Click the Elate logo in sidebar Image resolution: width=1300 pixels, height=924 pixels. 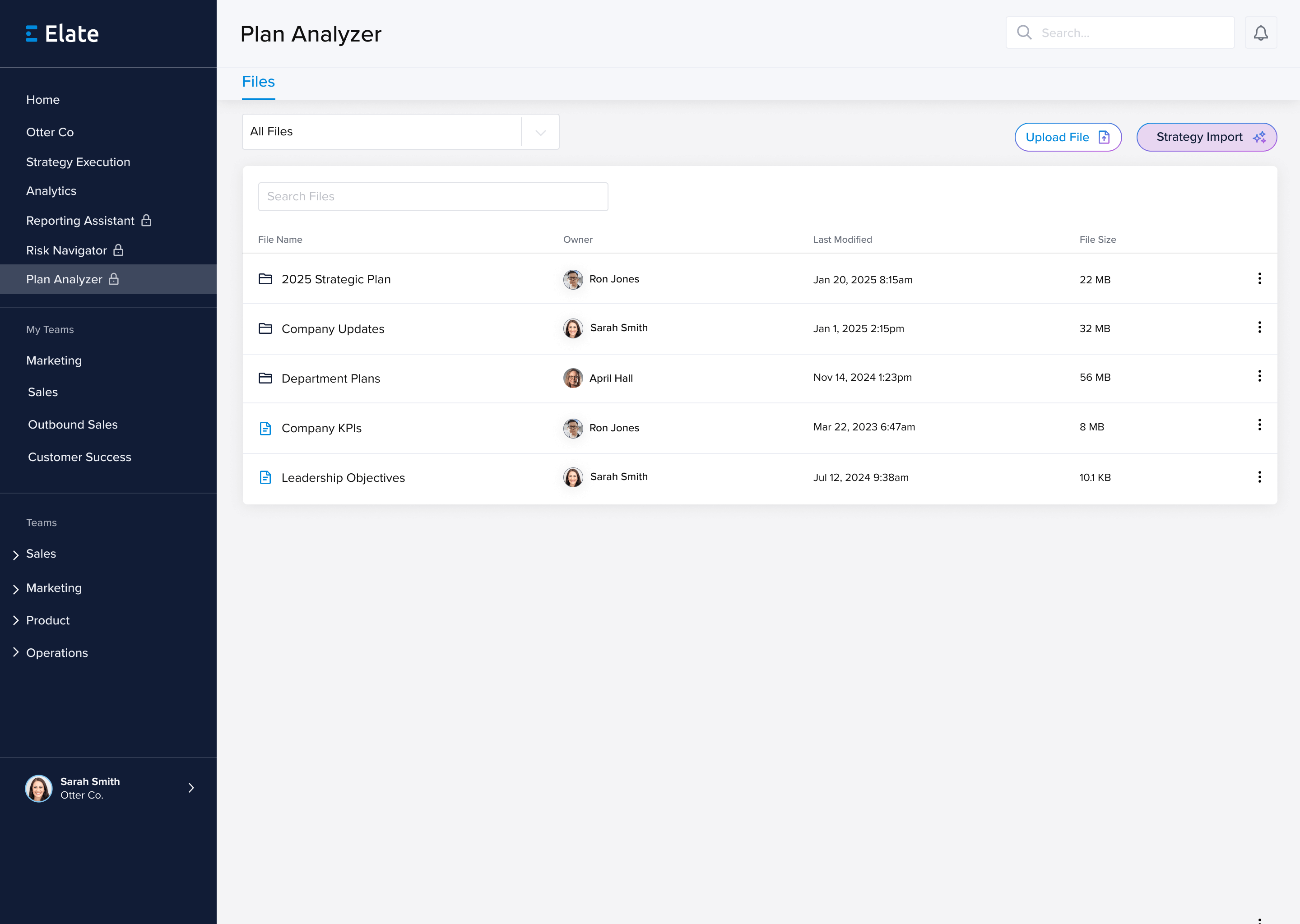pyautogui.click(x=63, y=33)
